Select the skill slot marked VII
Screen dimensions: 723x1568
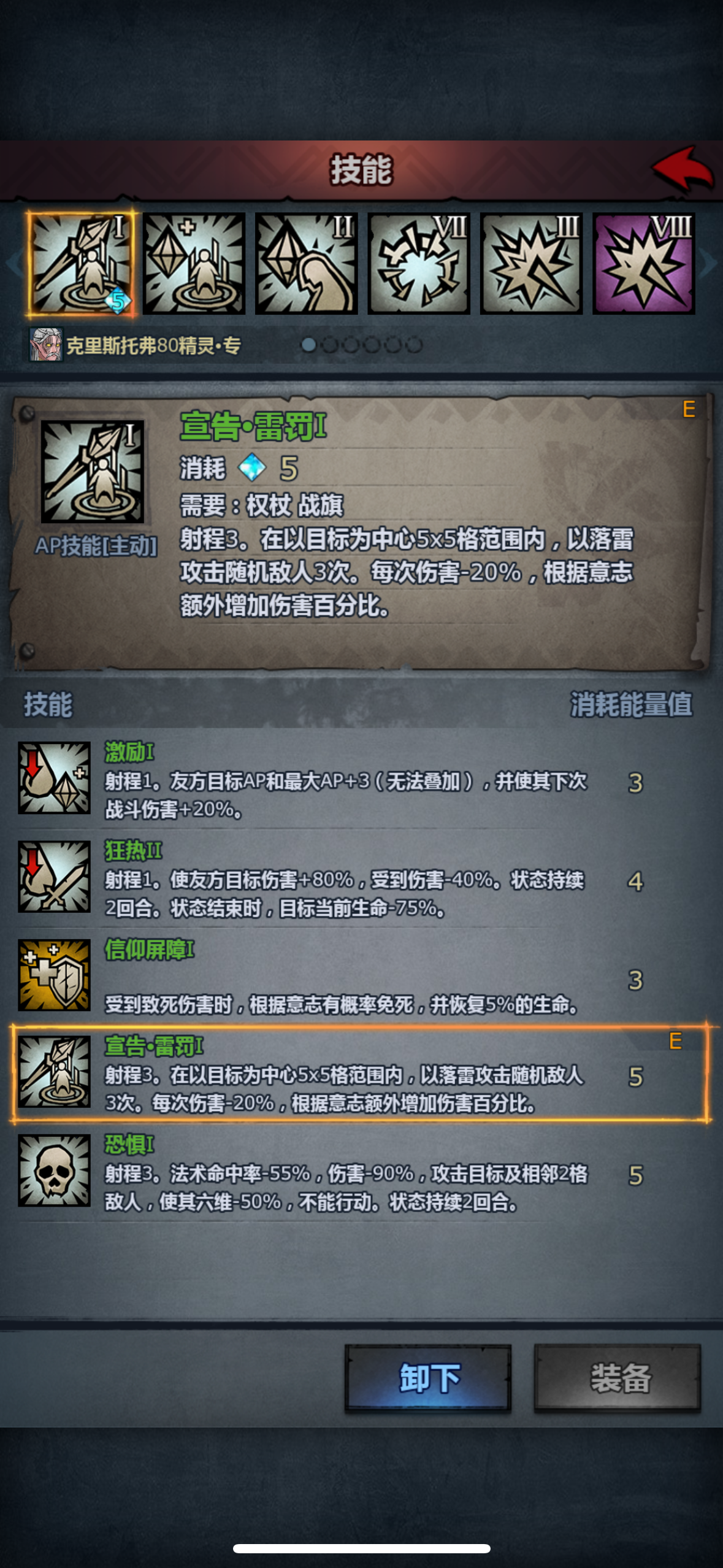point(419,264)
